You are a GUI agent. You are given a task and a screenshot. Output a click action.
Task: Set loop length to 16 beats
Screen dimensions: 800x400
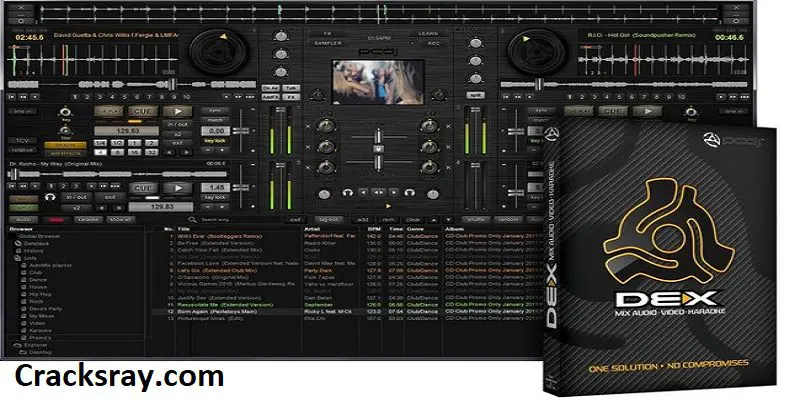click(135, 152)
